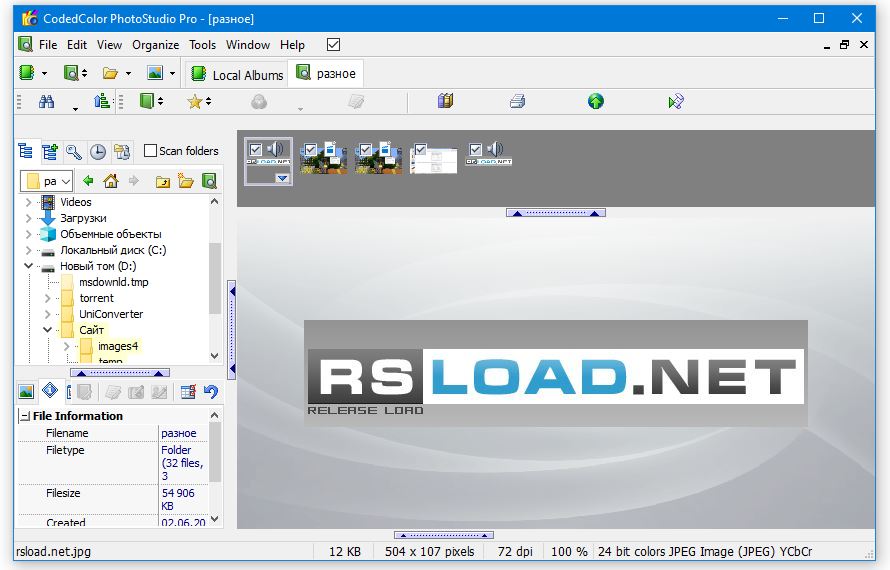The height and width of the screenshot is (570, 890).
Task: Uncheck the second thumbnail's checkbox
Action: 310,150
